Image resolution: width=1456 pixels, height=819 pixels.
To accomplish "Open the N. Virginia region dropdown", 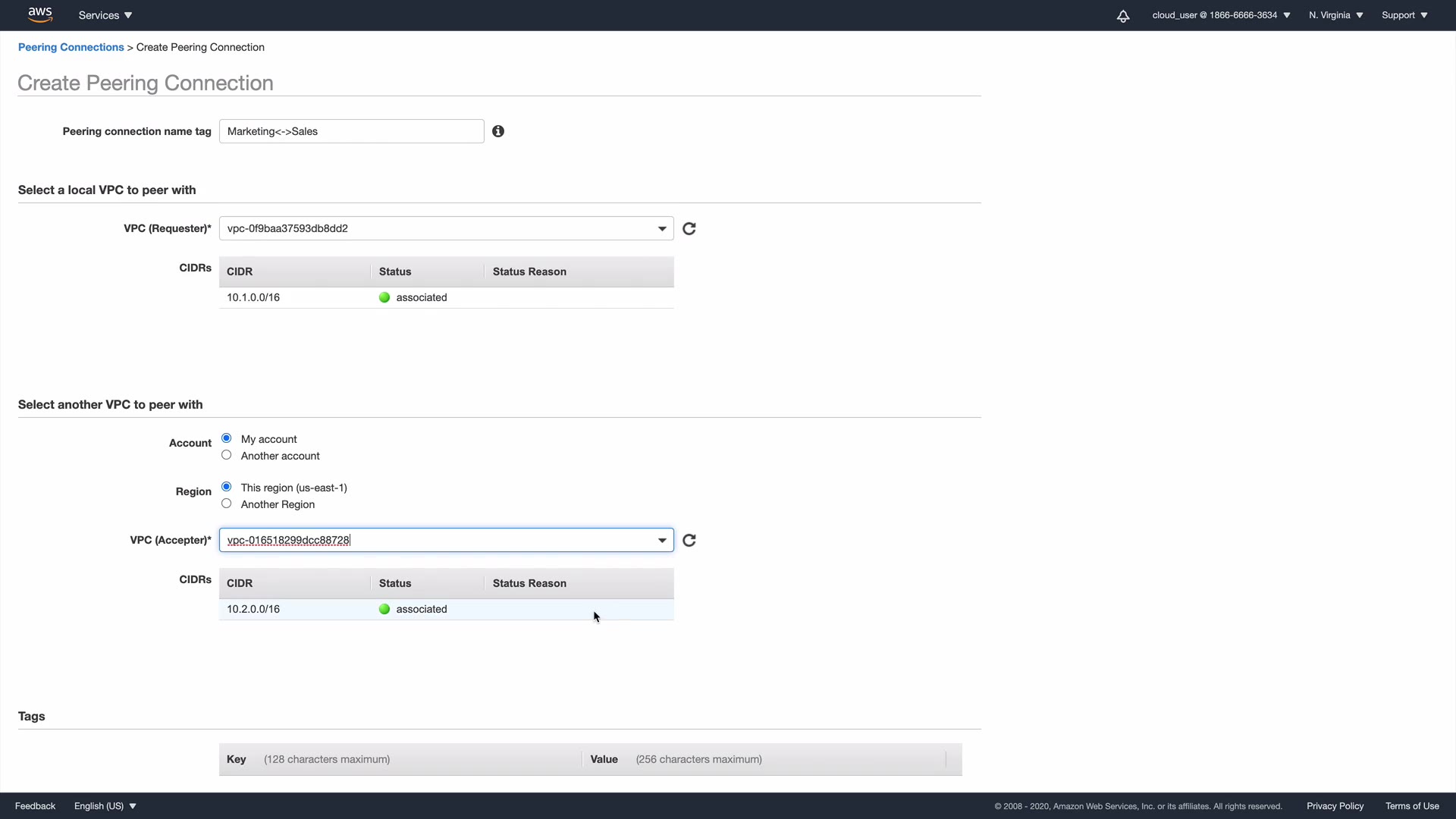I will tap(1335, 15).
